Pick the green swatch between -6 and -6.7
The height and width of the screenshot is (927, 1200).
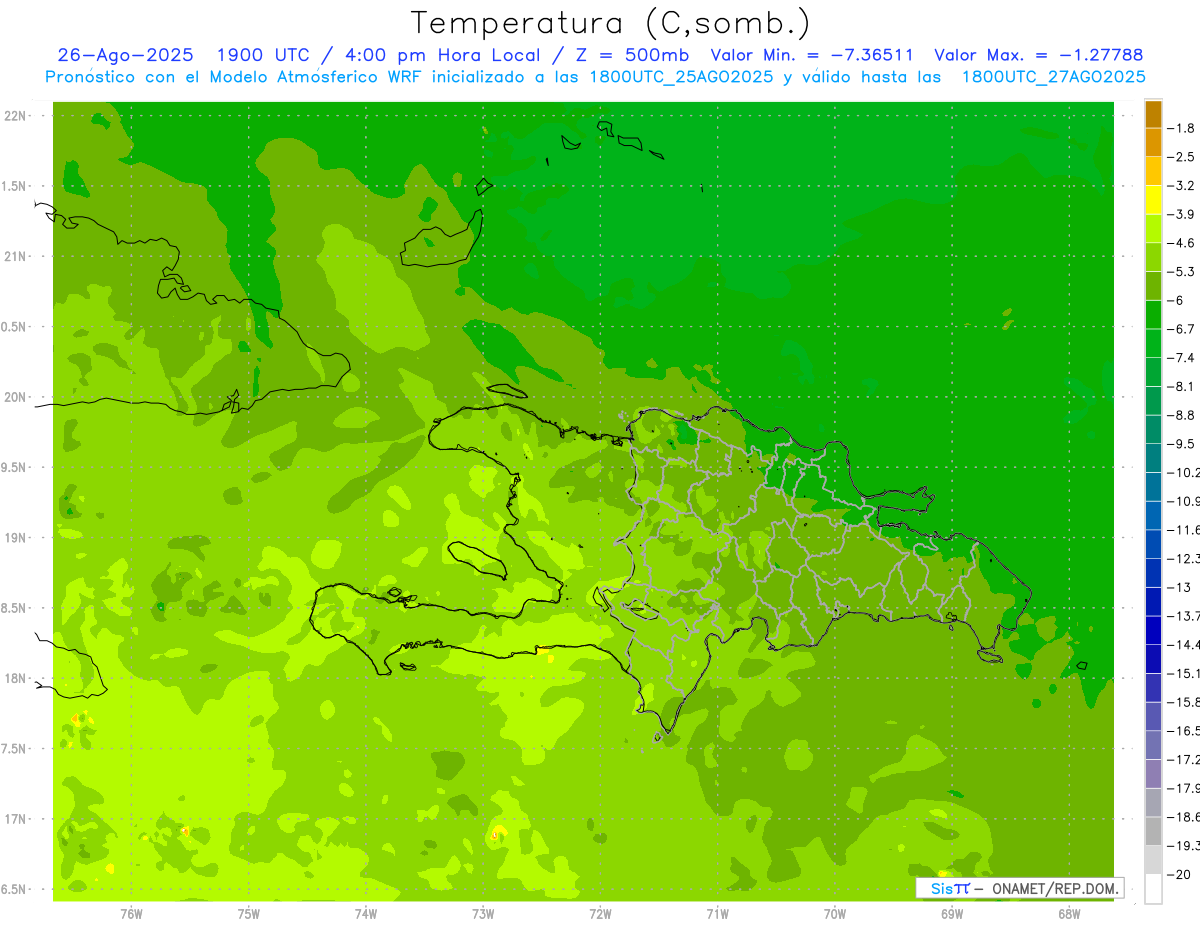[x=1154, y=315]
